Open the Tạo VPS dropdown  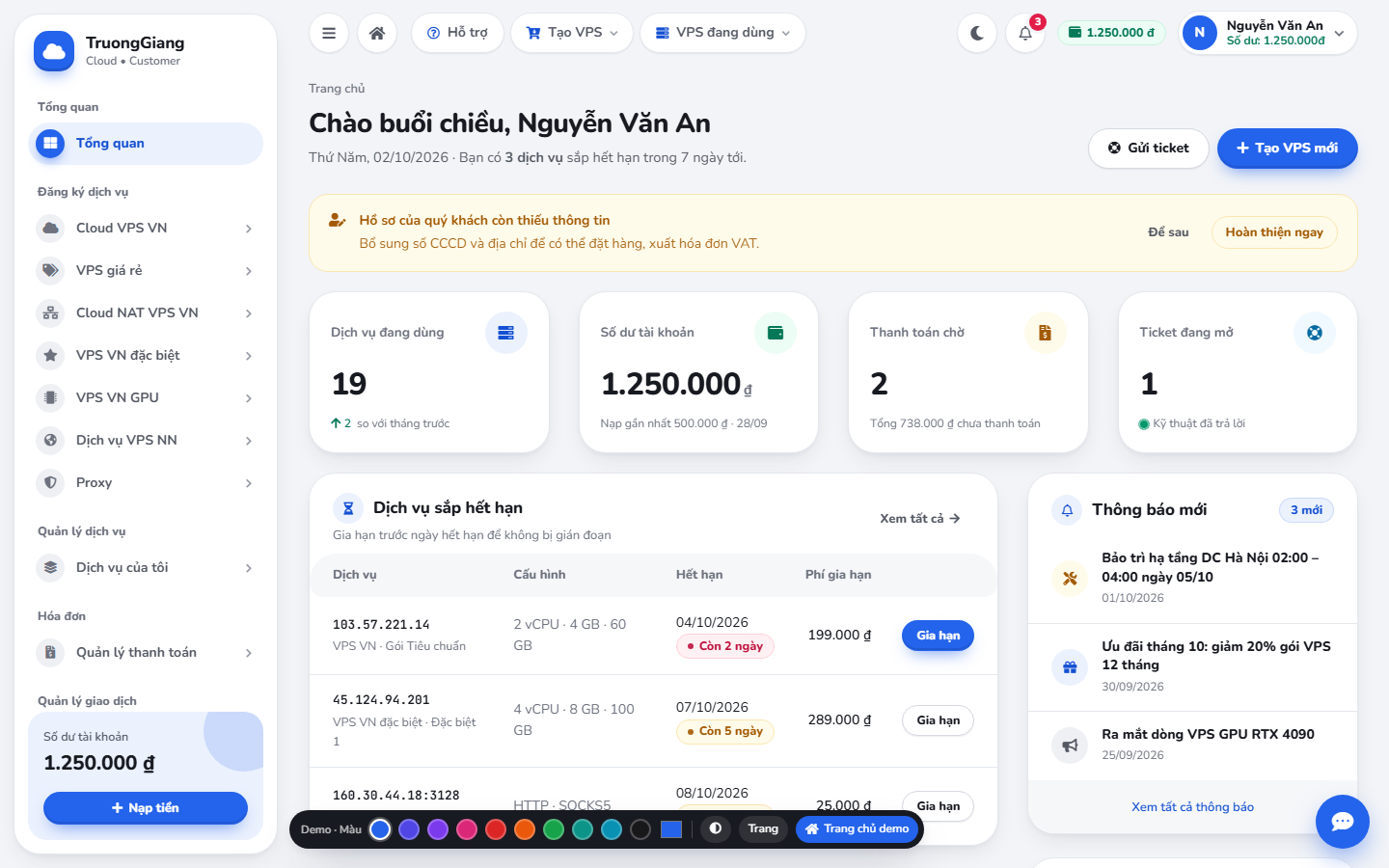pyautogui.click(x=572, y=33)
